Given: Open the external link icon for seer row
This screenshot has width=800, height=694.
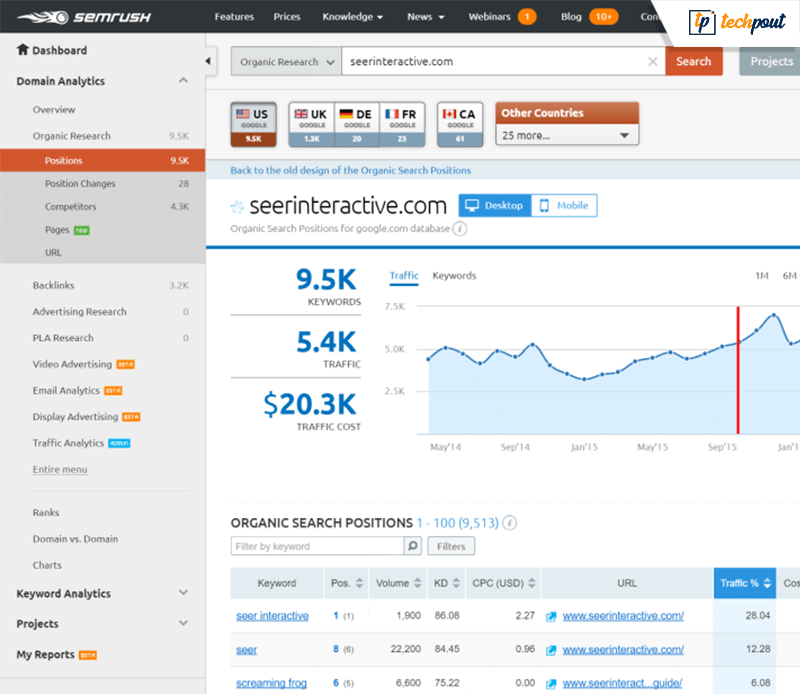Looking at the screenshot, I should 551,650.
